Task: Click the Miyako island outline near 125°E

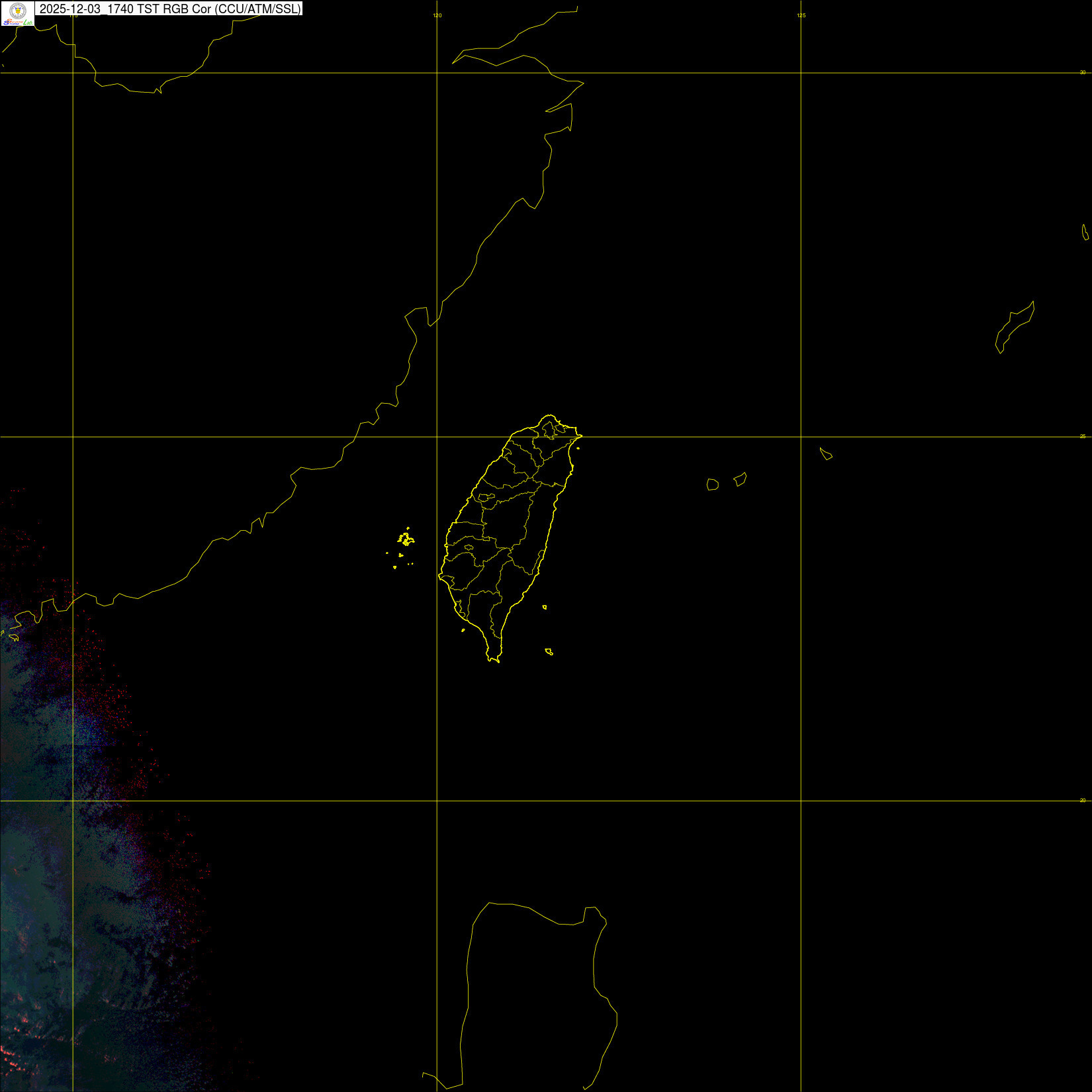Action: [x=825, y=453]
